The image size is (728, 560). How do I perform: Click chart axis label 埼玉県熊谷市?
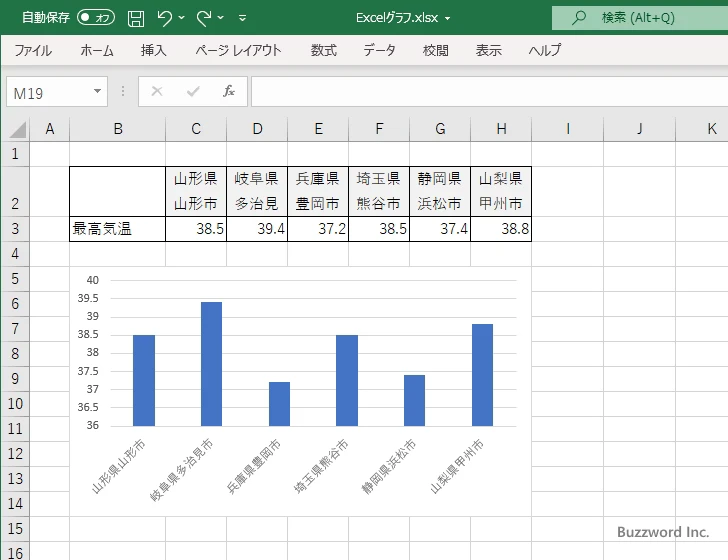coord(321,466)
